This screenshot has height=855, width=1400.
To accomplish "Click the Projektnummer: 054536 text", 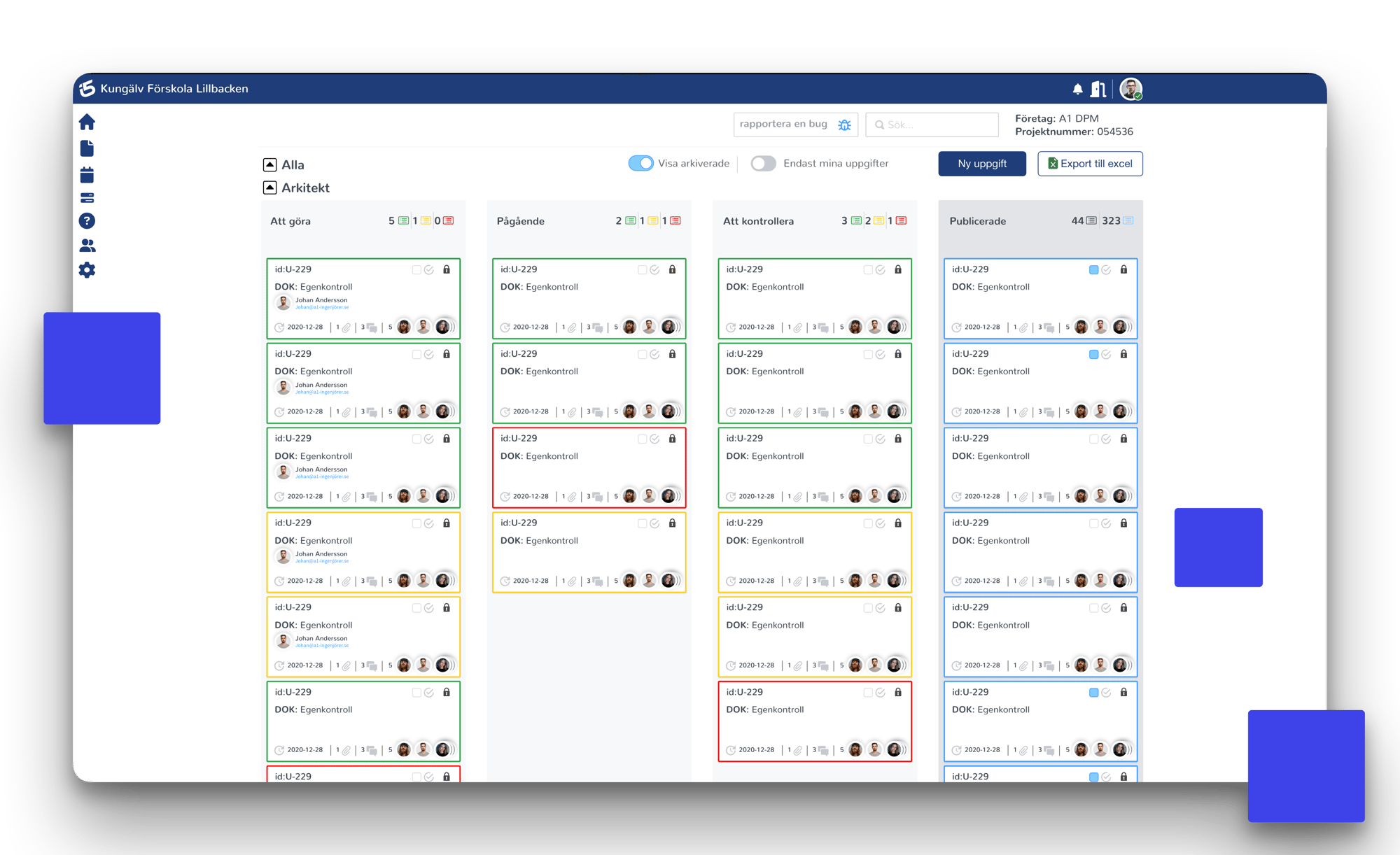I will click(x=1074, y=132).
